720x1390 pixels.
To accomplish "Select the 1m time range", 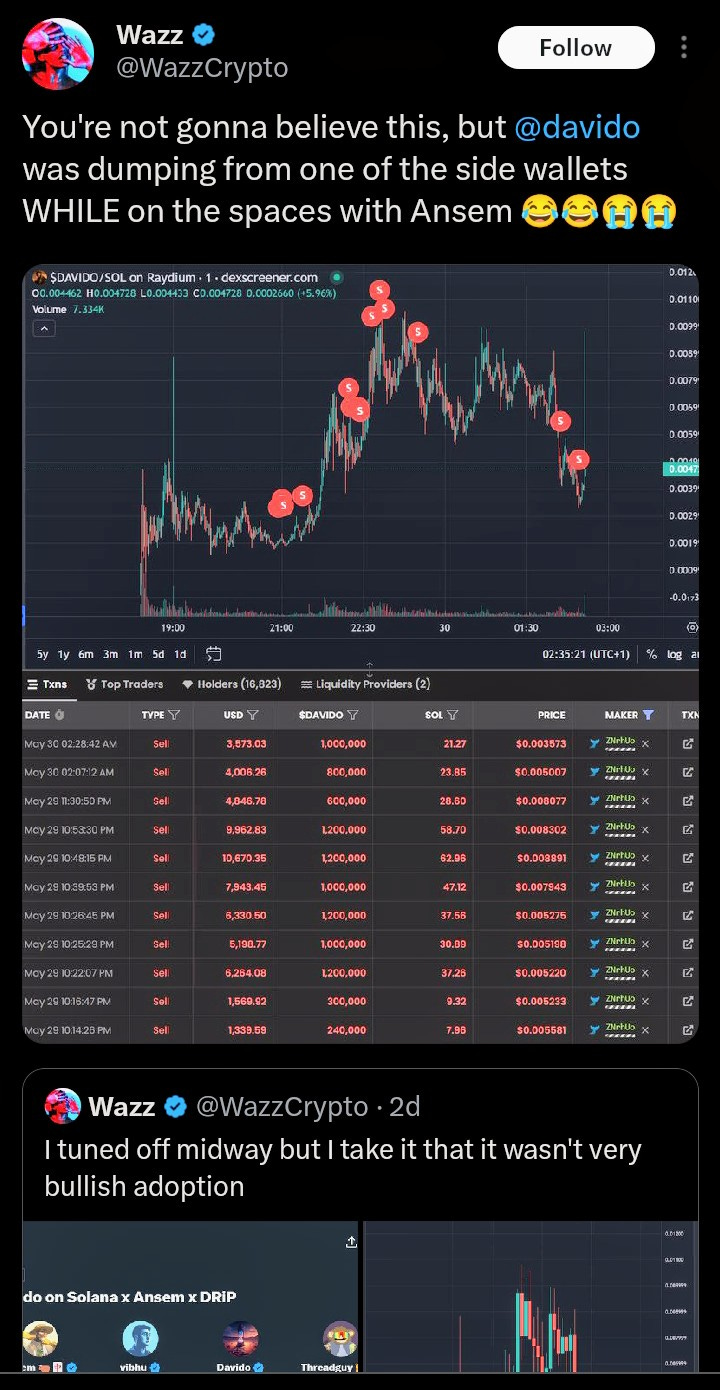I will click(x=135, y=654).
